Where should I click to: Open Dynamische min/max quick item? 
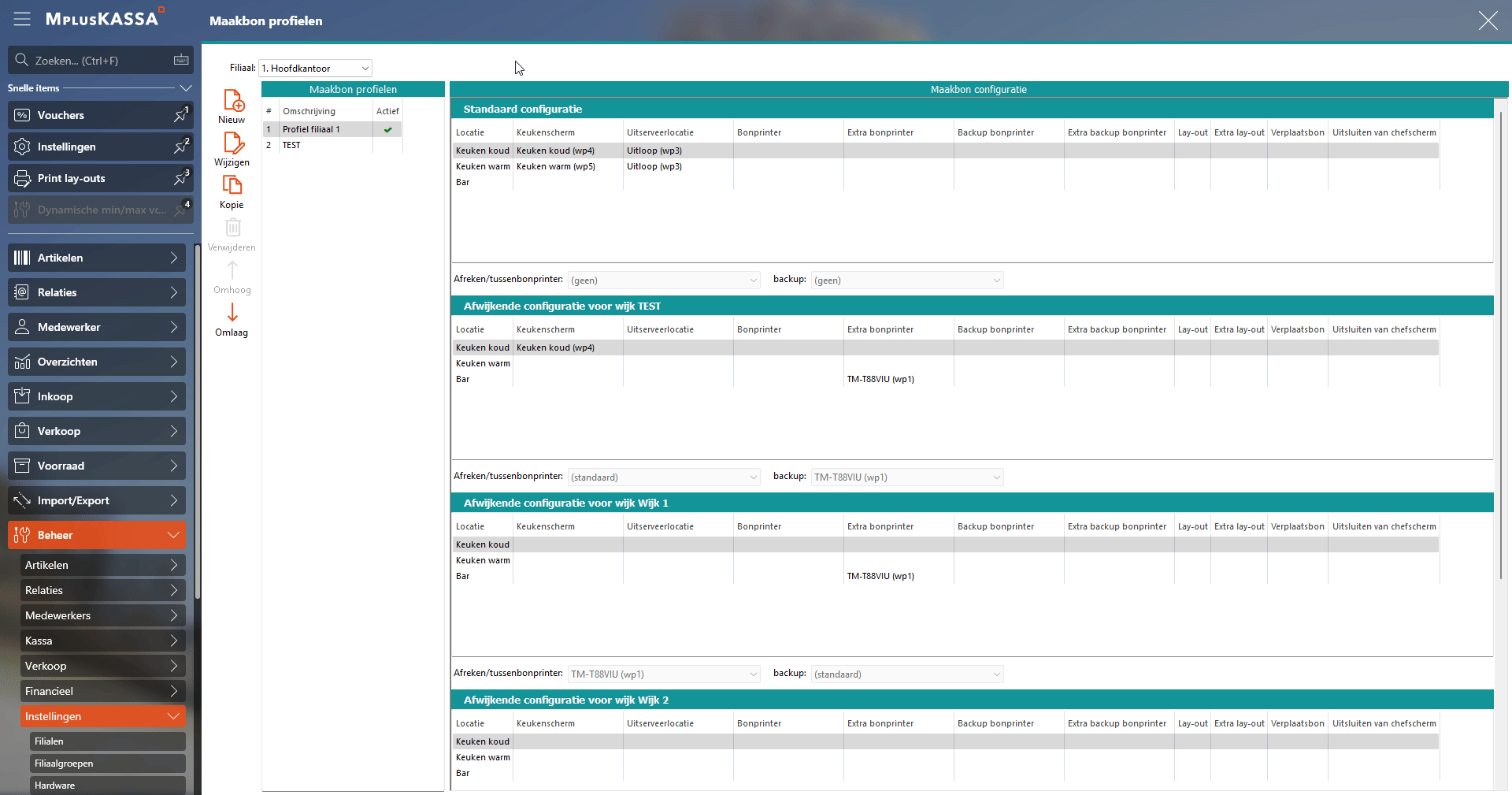(x=101, y=210)
